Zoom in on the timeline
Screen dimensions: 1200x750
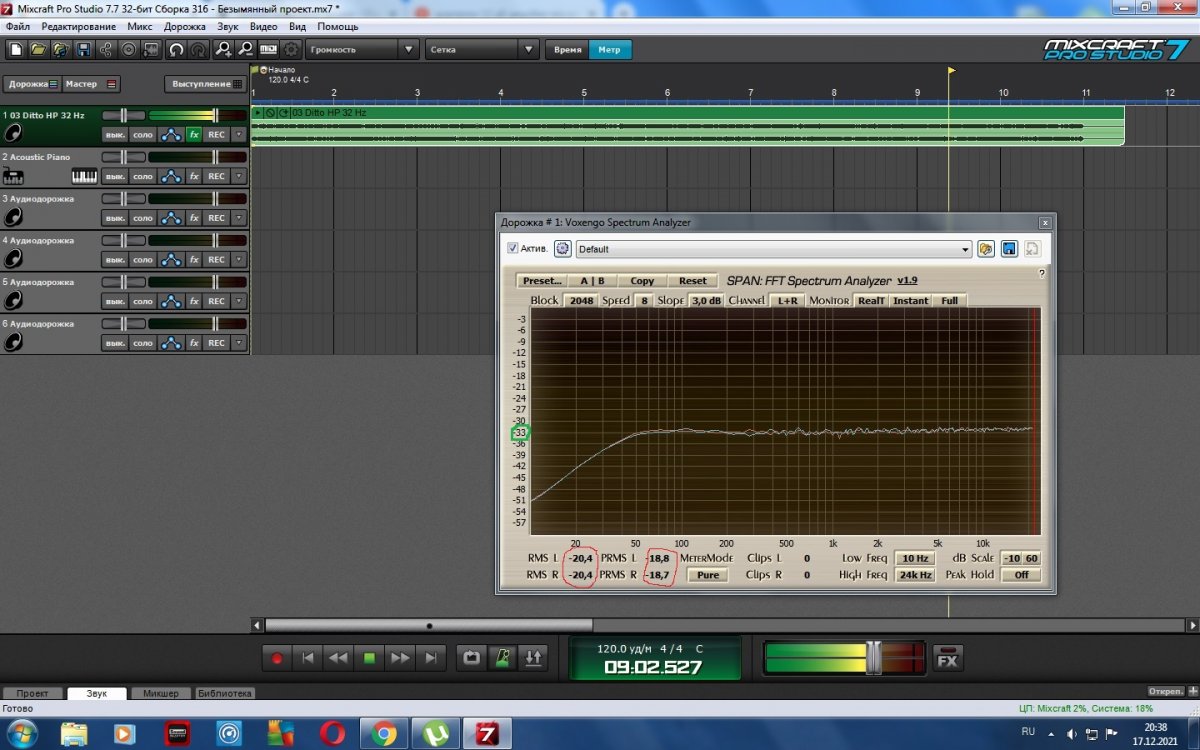223,49
